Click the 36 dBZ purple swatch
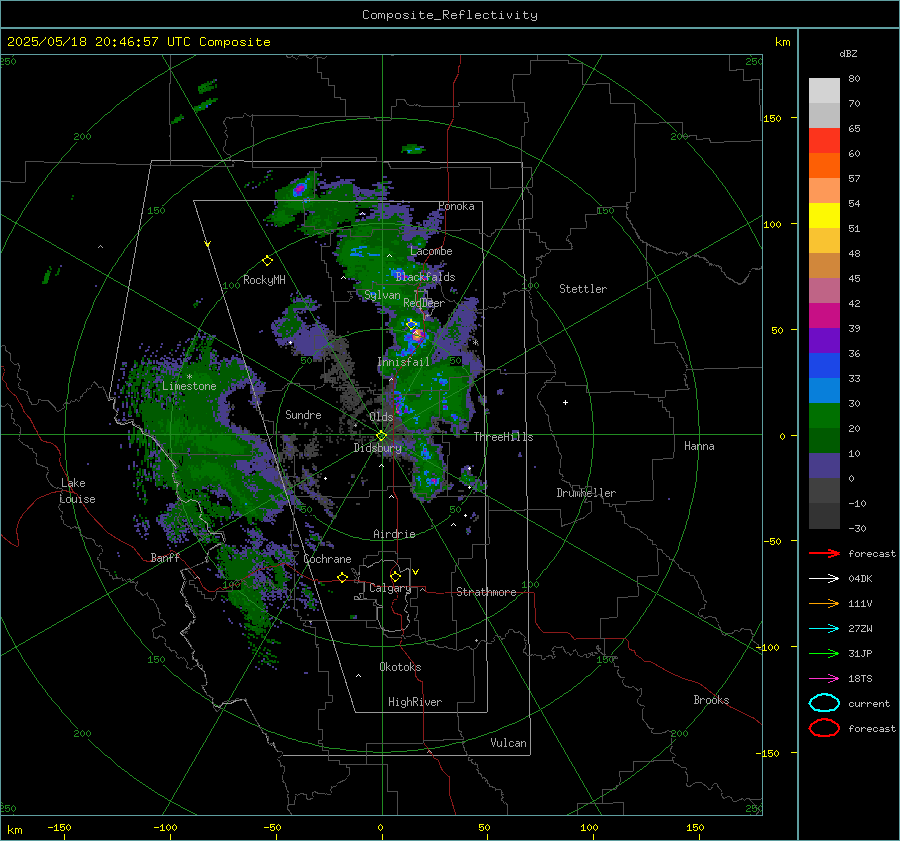The width and height of the screenshot is (900, 841). click(824, 340)
